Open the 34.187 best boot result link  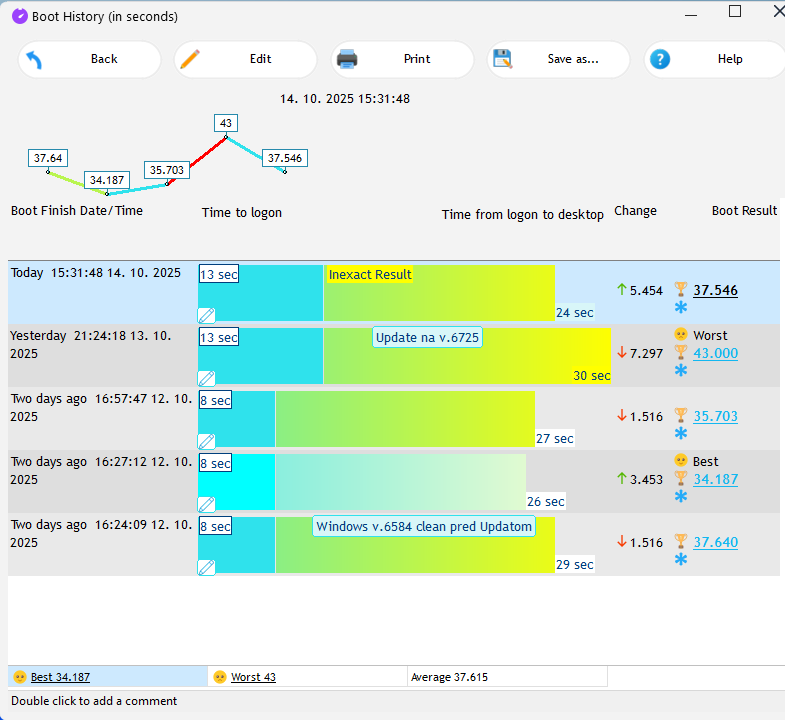pos(715,479)
